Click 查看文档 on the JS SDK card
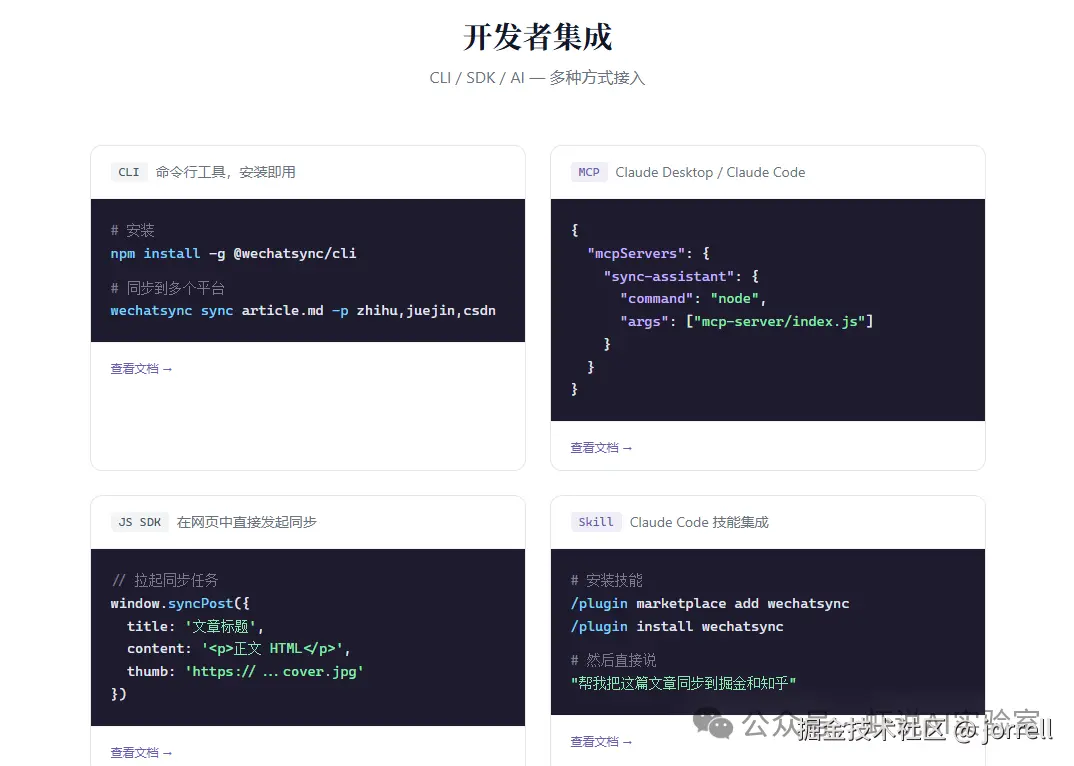The height and width of the screenshot is (766, 1074). coord(136,752)
